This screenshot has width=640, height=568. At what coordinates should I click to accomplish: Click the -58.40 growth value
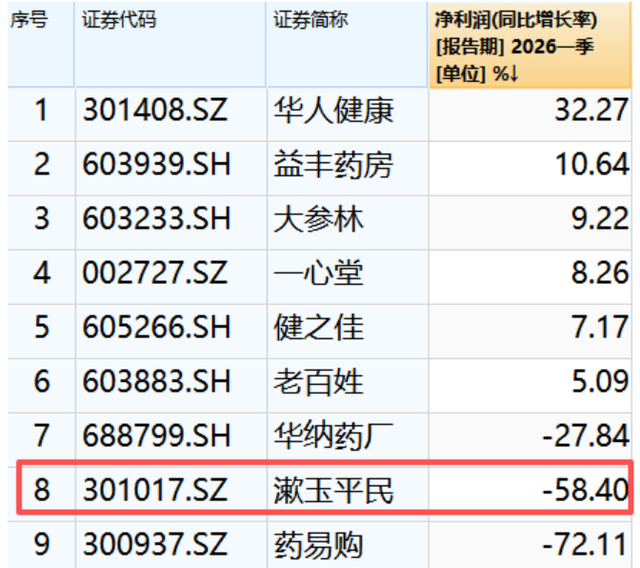pos(585,490)
